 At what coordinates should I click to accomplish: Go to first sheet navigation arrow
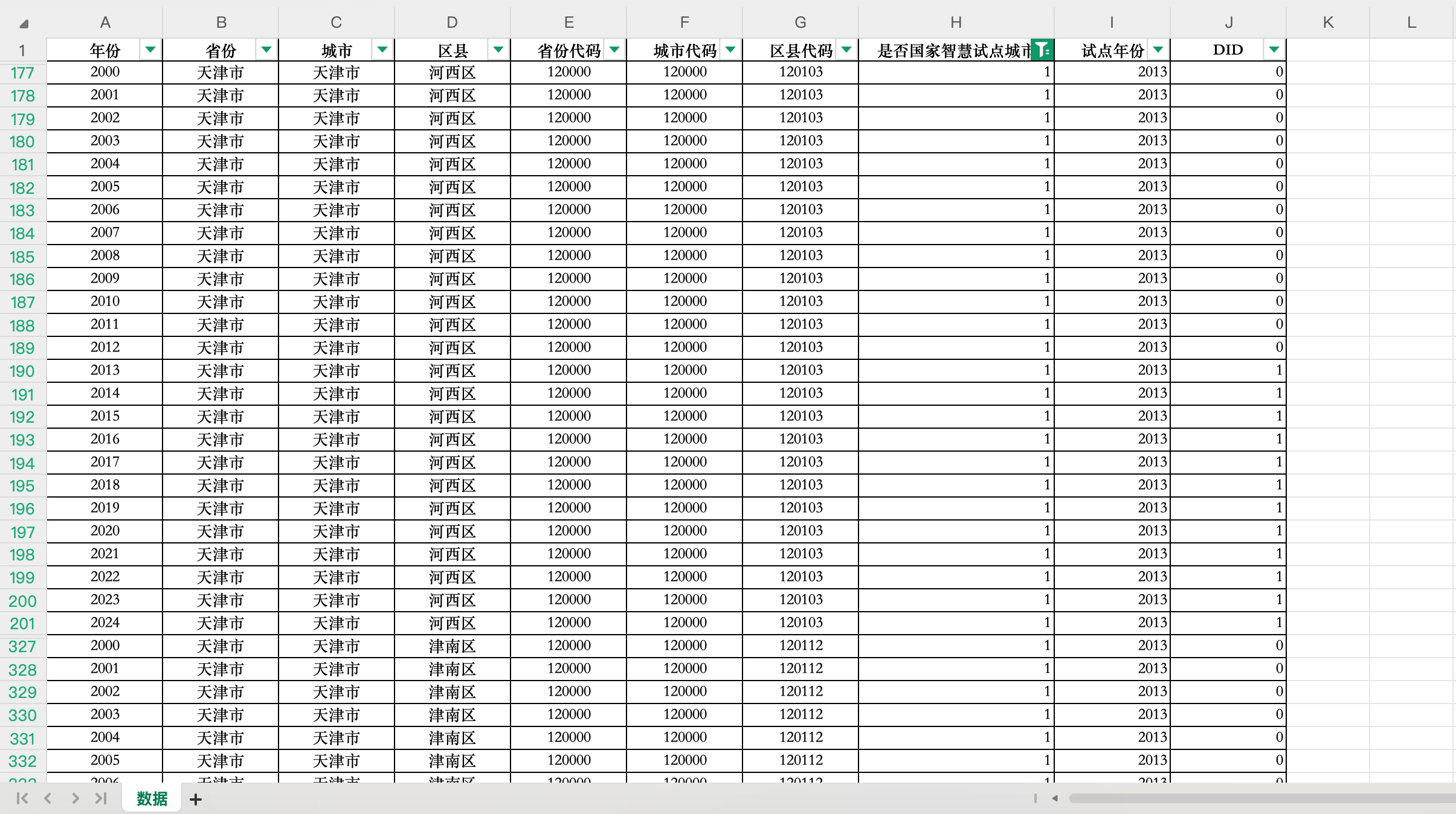(x=22, y=798)
